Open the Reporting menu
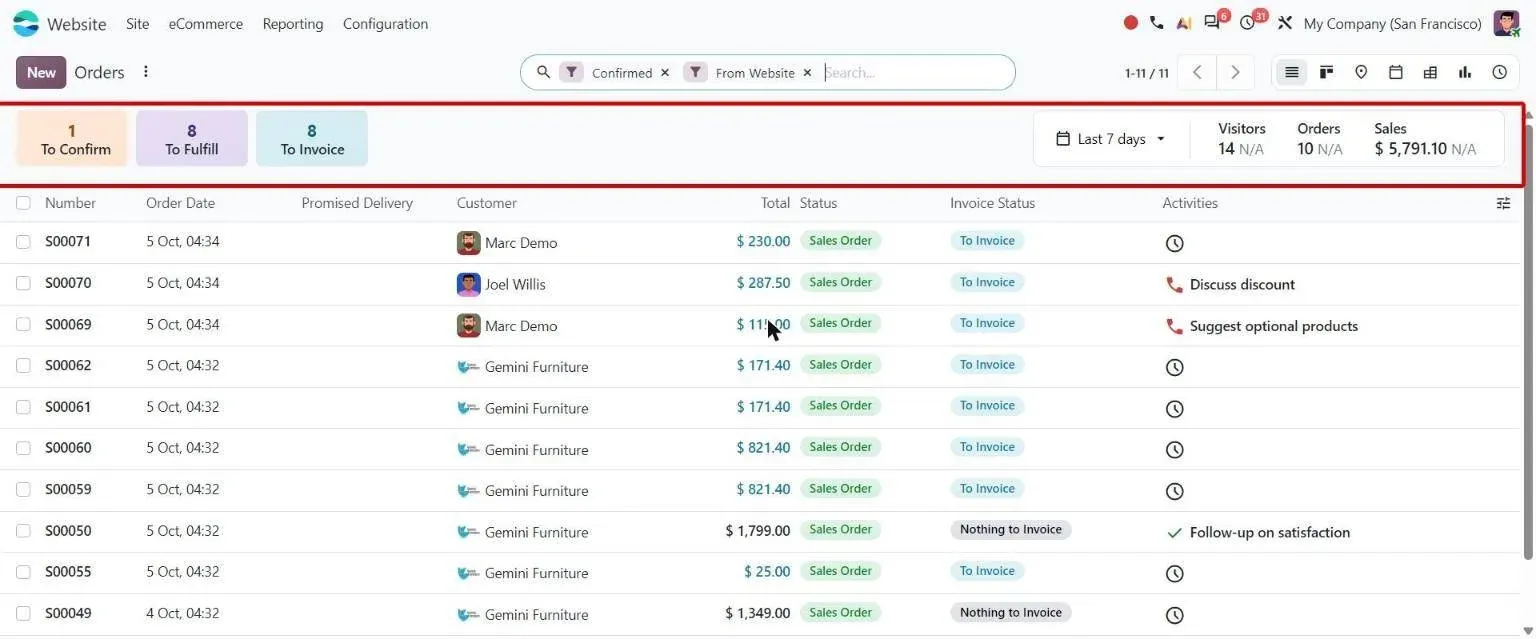Viewport: 1536px width, 639px height. (x=293, y=23)
